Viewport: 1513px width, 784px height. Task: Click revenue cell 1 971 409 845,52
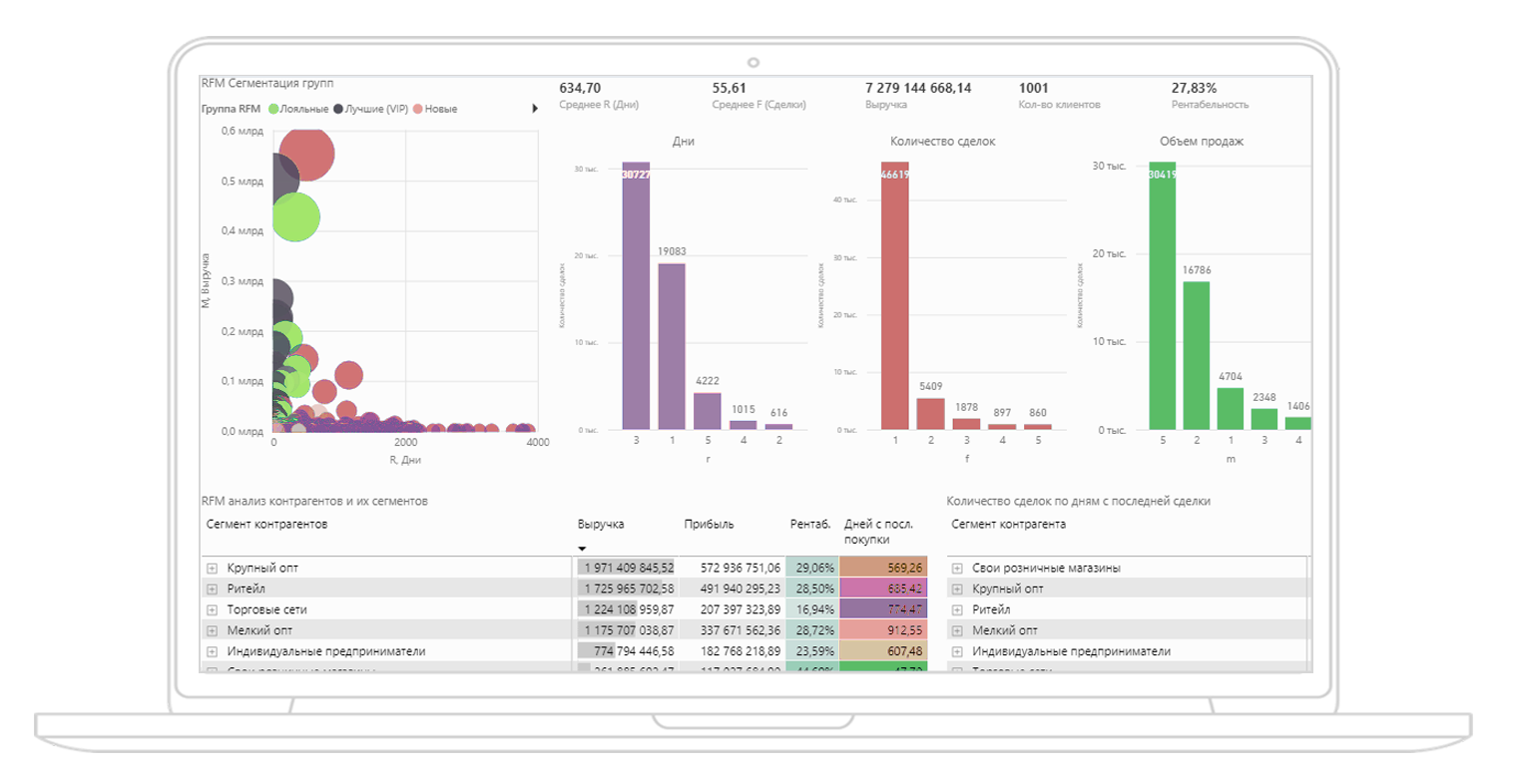click(625, 568)
